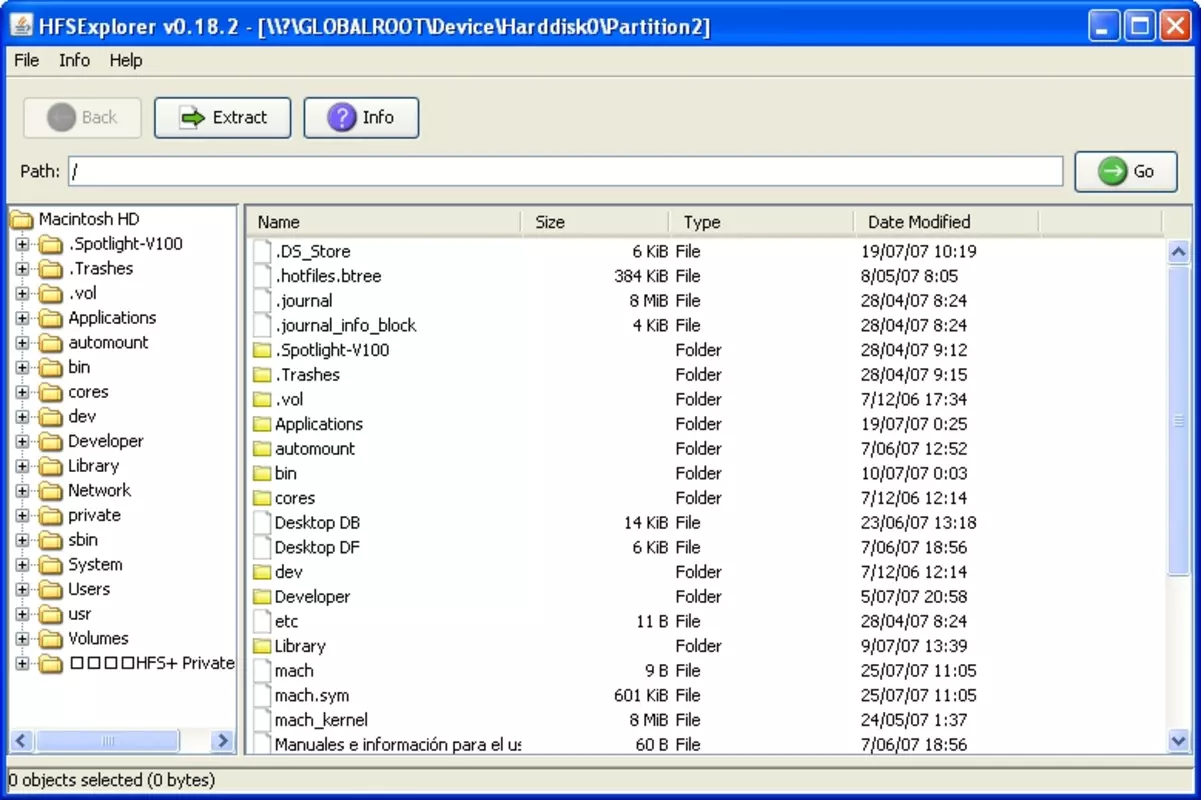Click the Volumes folder icon in tree
Viewport: 1201px width, 800px height.
click(x=51, y=639)
